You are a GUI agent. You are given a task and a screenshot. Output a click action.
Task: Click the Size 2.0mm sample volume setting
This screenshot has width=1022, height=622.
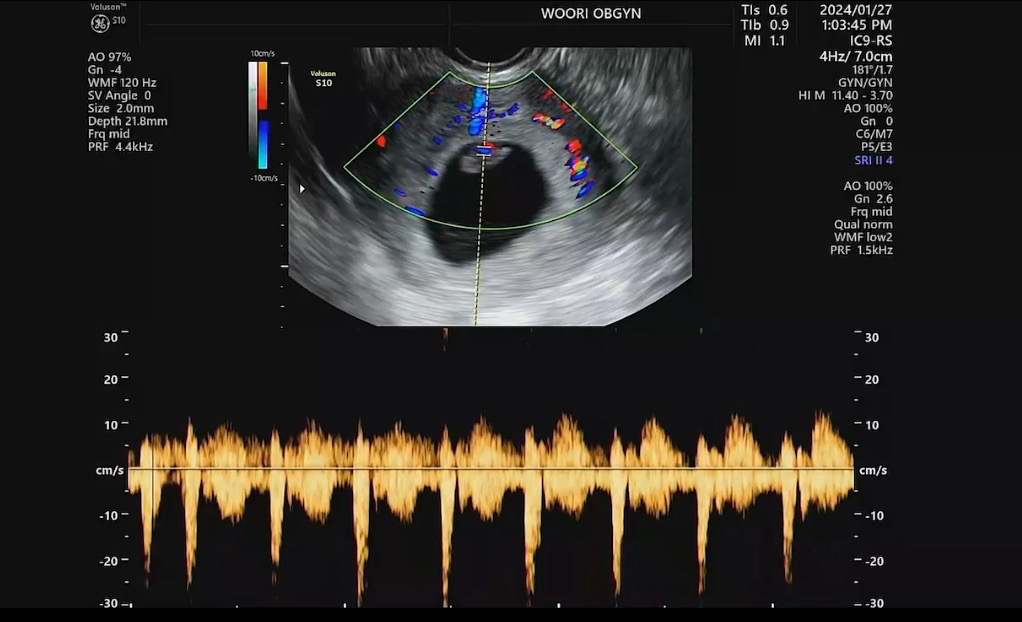121,109
